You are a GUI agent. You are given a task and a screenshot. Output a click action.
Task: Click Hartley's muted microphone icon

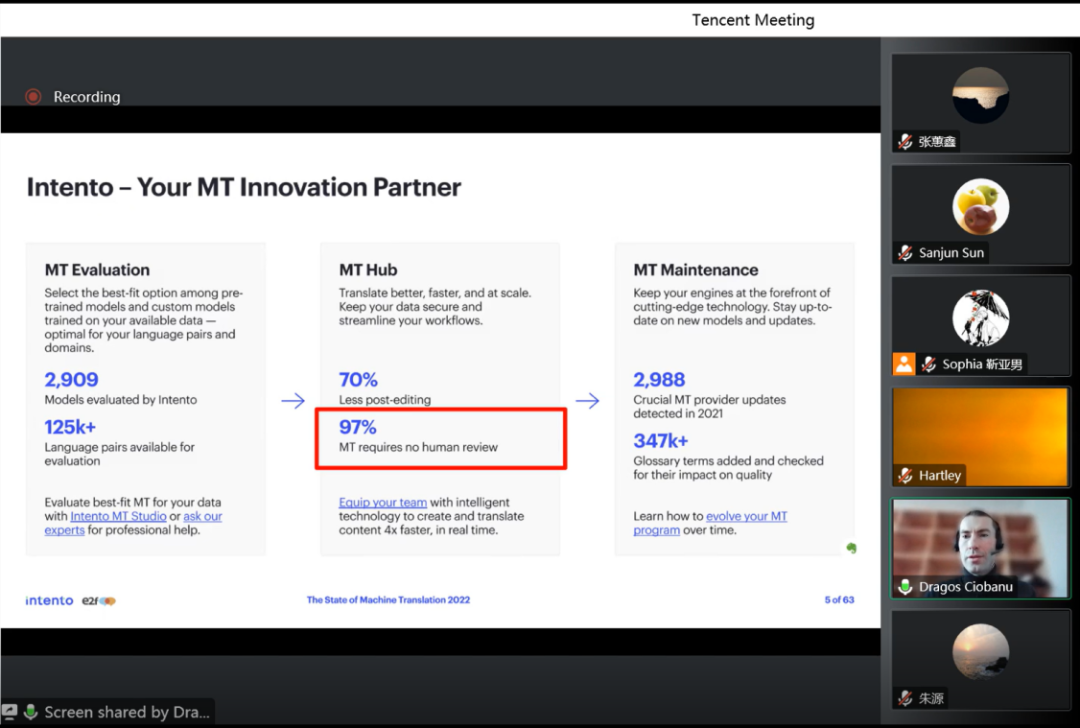point(905,476)
